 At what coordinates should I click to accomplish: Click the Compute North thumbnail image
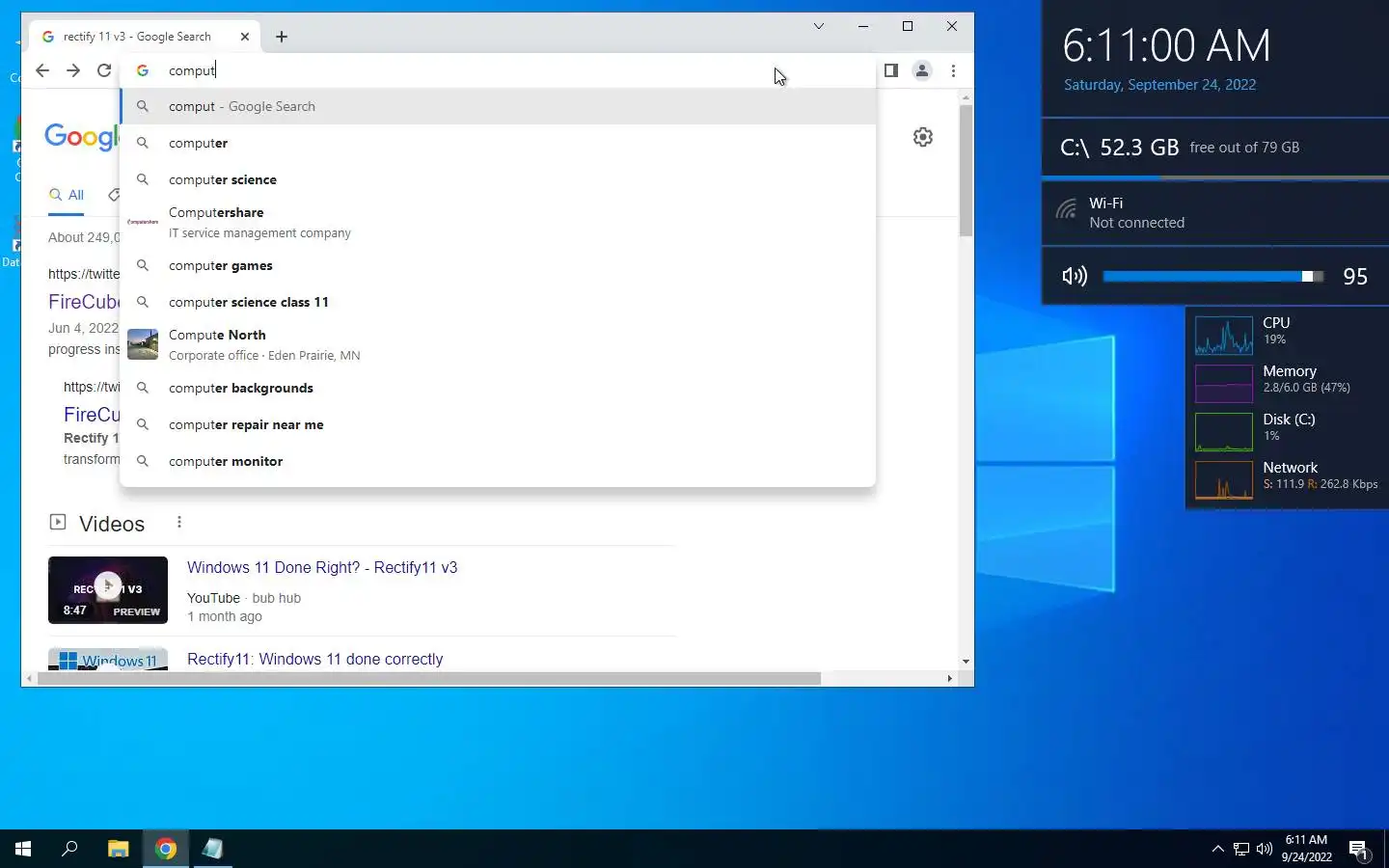(143, 344)
